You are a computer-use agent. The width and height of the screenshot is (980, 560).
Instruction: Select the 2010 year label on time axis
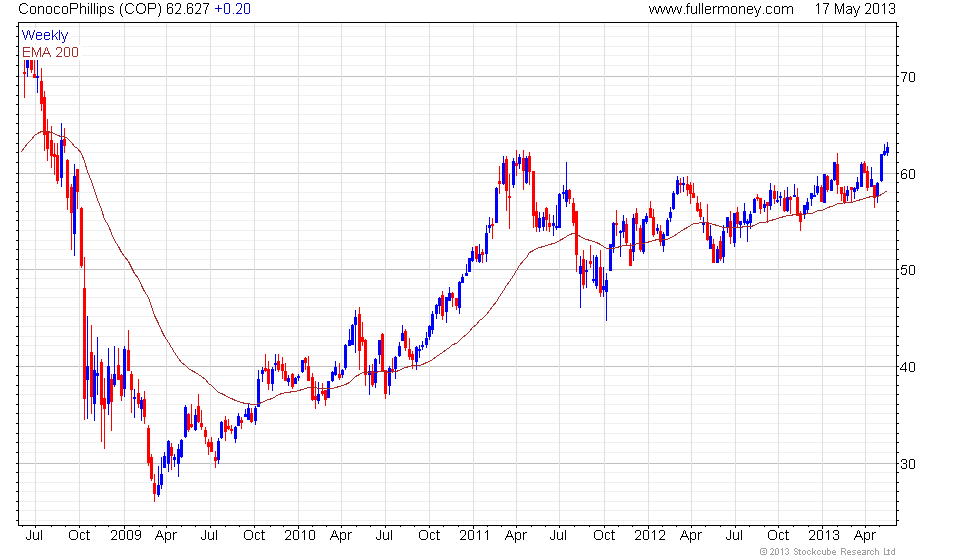coord(300,536)
